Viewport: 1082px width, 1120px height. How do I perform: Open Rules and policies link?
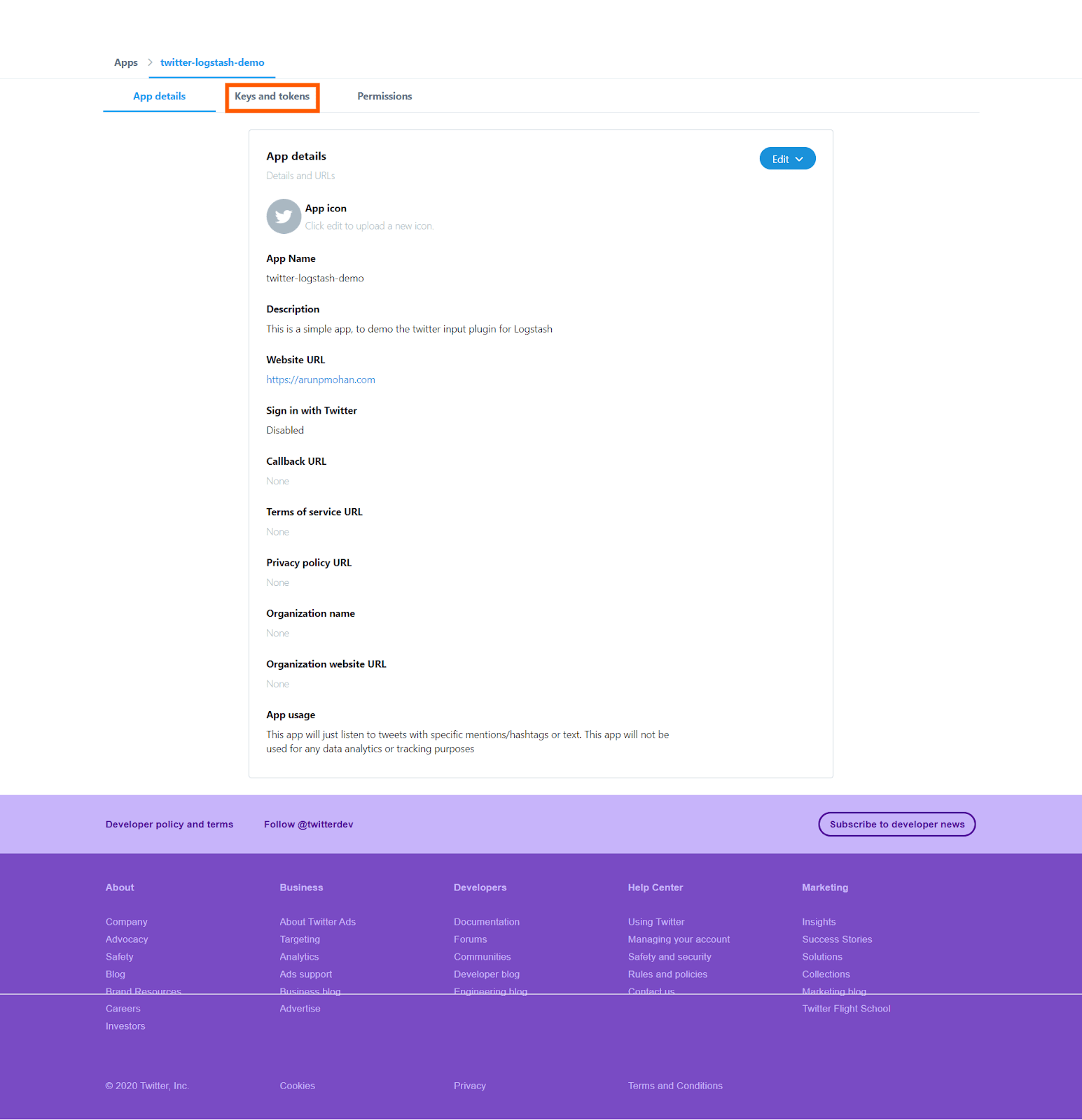click(x=667, y=974)
